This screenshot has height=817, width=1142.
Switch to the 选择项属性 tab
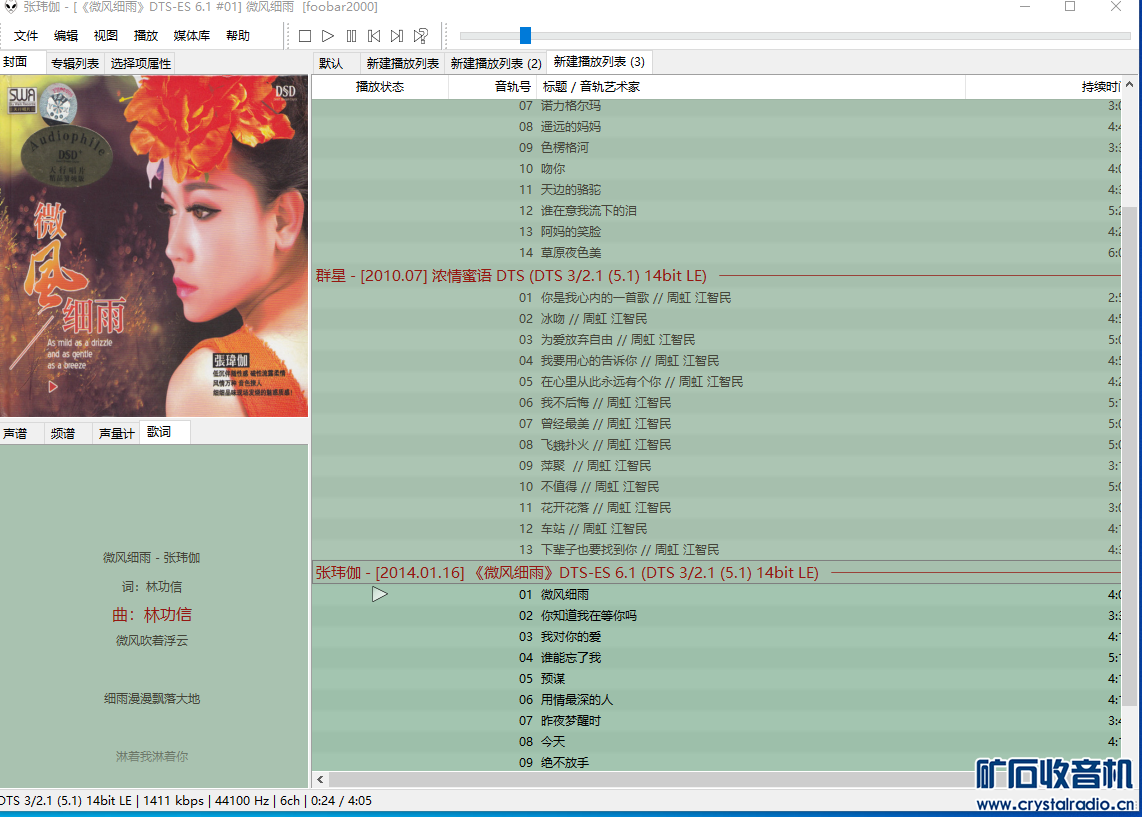click(x=141, y=63)
